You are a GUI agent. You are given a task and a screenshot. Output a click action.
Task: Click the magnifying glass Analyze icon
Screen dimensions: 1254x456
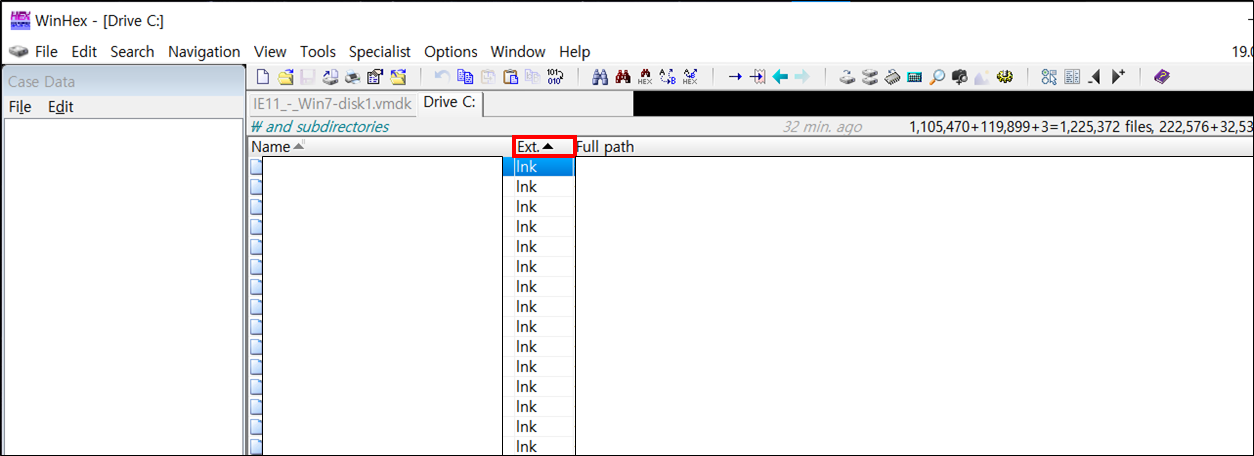coord(937,76)
